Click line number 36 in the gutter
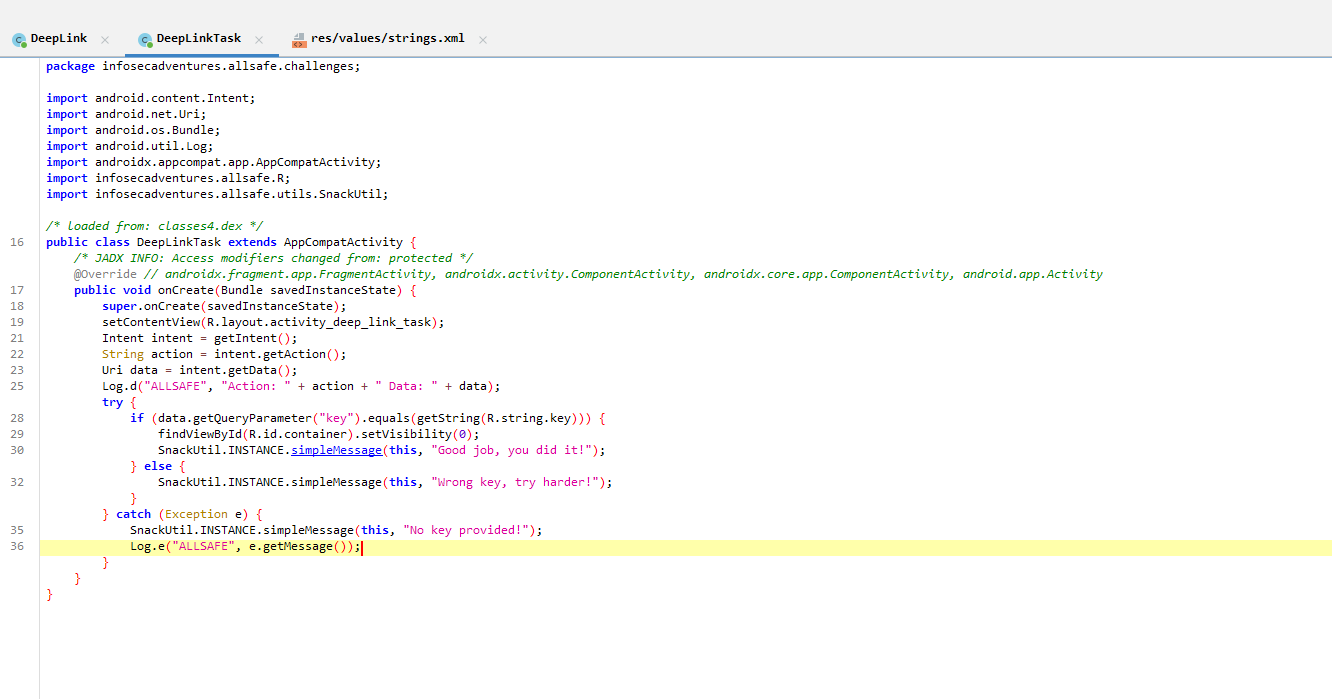Screen dimensions: 1332x699 pos(17,546)
